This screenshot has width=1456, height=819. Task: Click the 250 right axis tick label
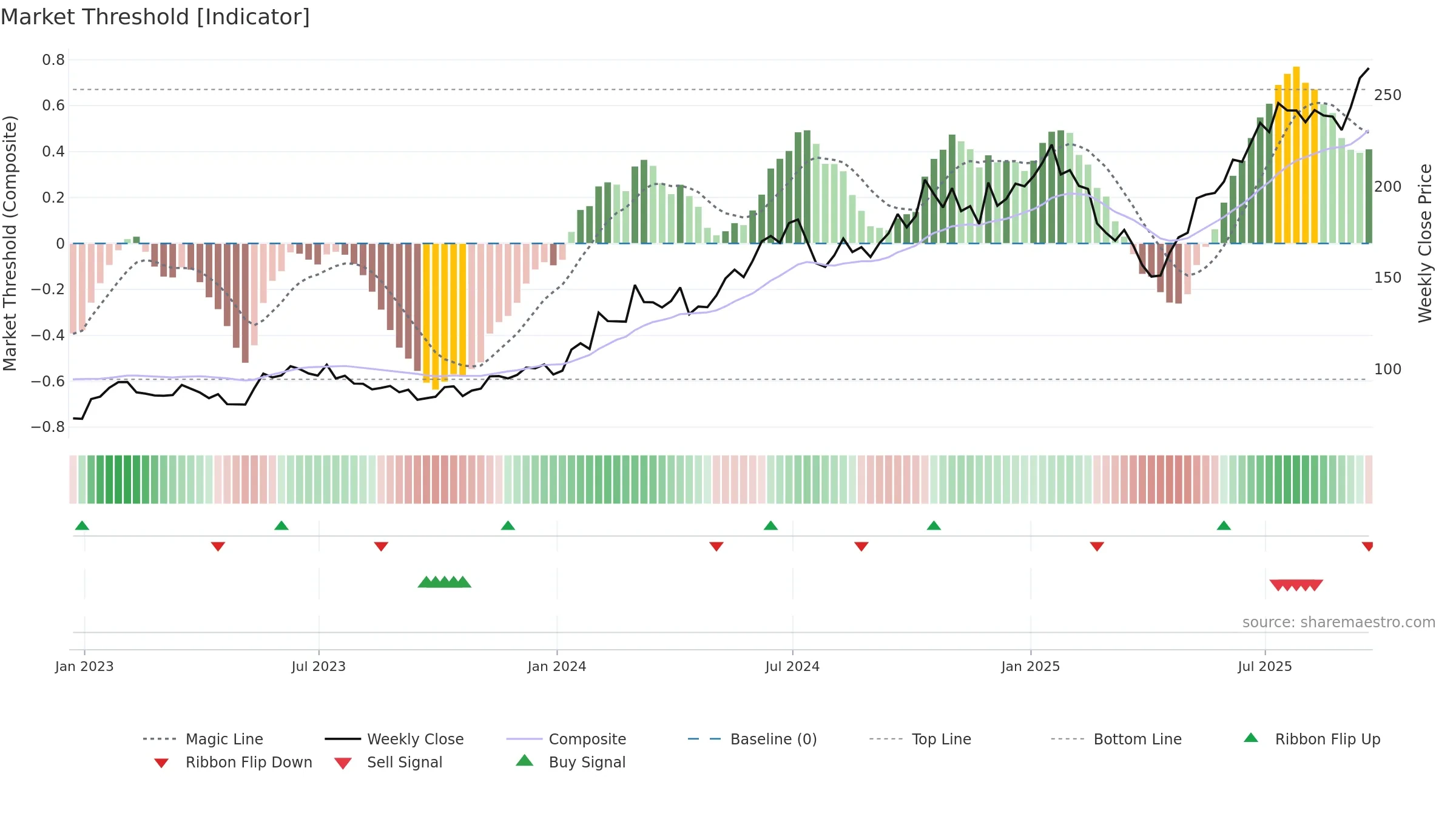pos(1388,95)
